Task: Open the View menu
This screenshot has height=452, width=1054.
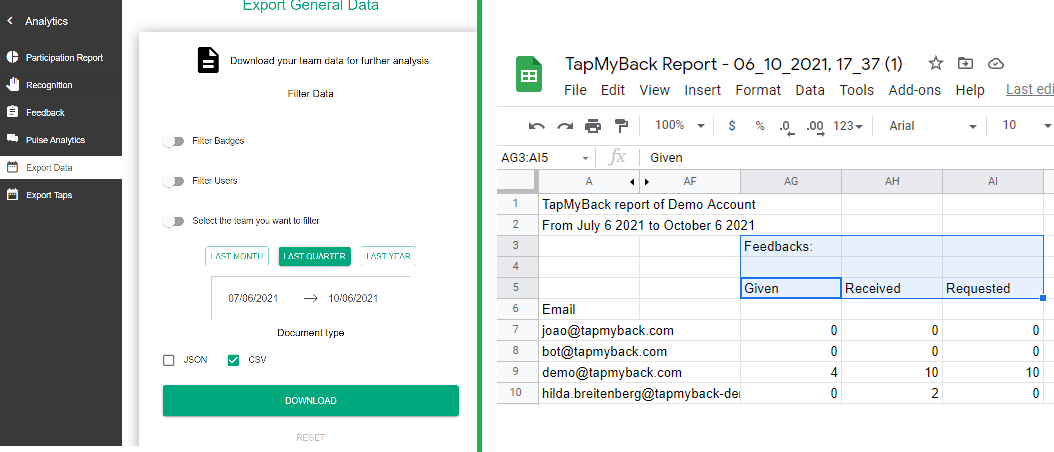Action: (654, 90)
